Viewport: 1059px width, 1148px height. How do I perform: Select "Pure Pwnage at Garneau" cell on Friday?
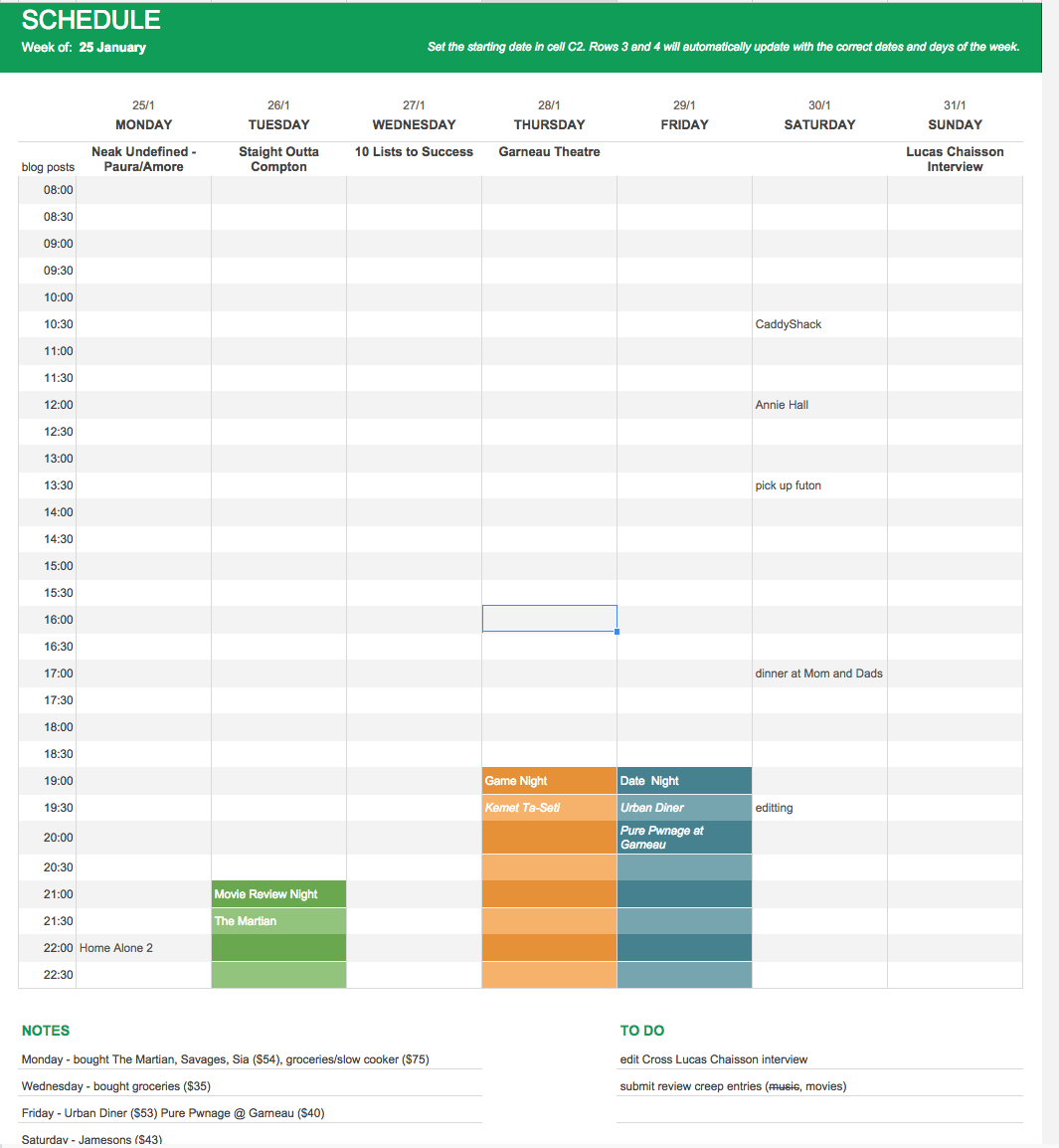[684, 838]
